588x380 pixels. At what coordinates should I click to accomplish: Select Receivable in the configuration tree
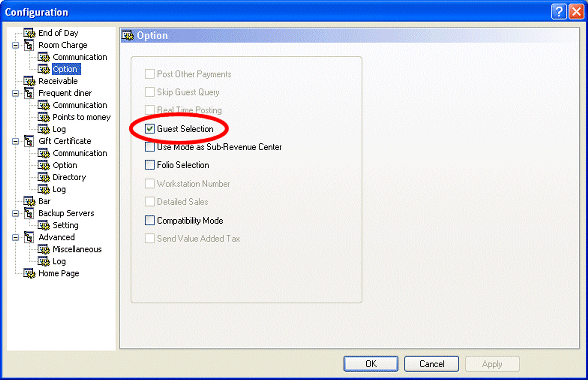tap(58, 81)
